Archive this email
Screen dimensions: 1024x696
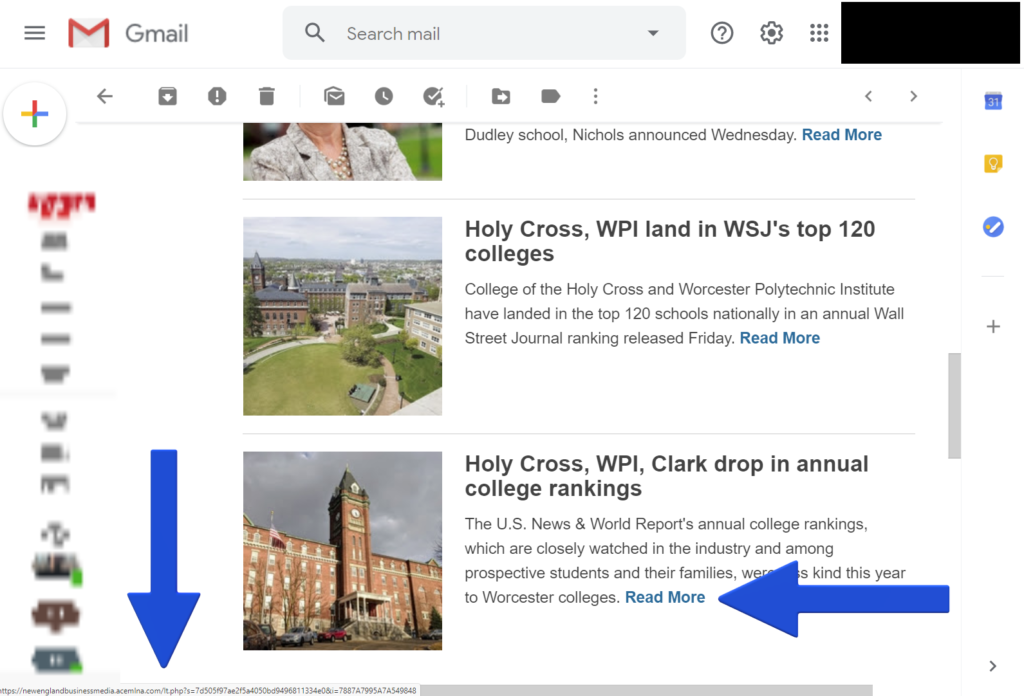point(167,96)
